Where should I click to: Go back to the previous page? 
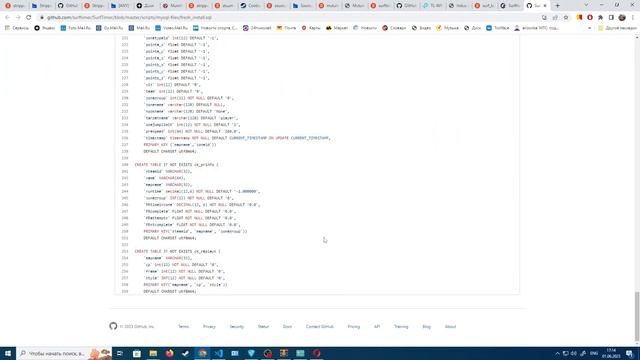click(7, 18)
